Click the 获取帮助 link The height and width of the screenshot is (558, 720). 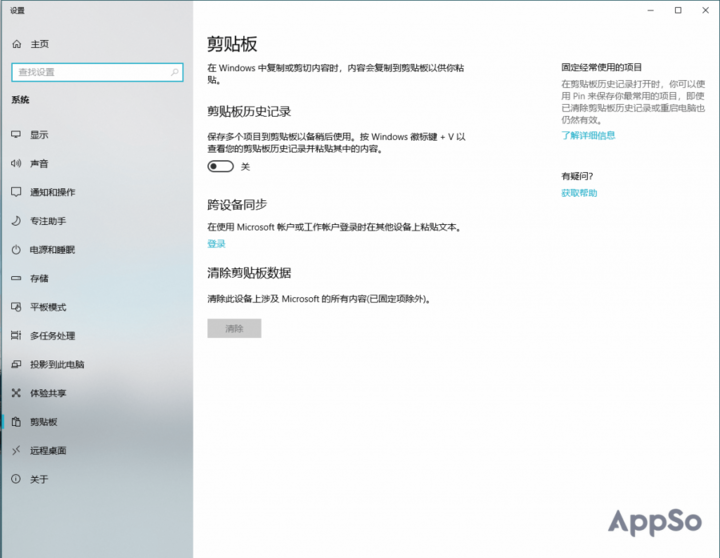pos(579,193)
